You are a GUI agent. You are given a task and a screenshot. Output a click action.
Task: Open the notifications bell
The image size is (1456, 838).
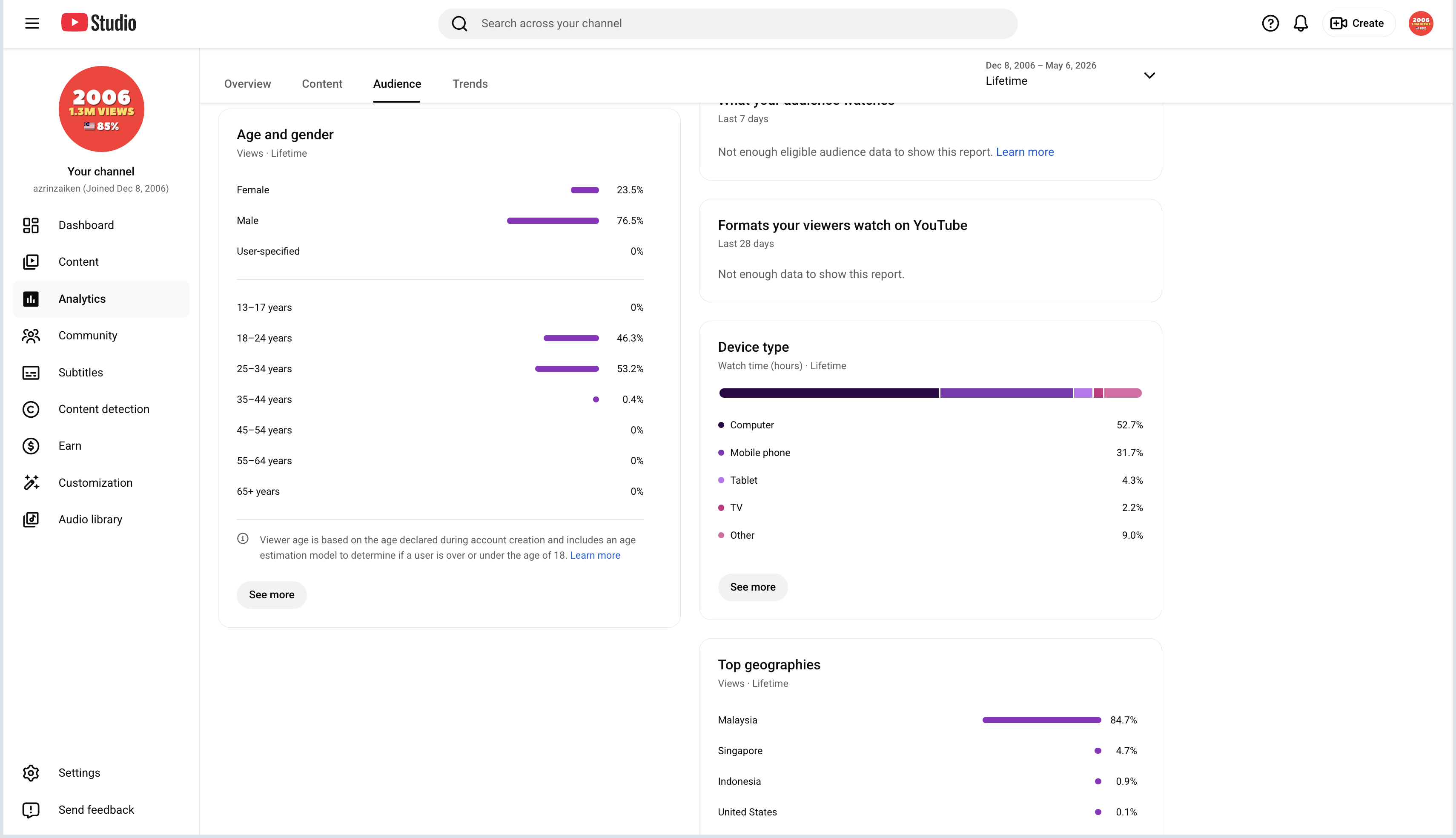point(1301,23)
